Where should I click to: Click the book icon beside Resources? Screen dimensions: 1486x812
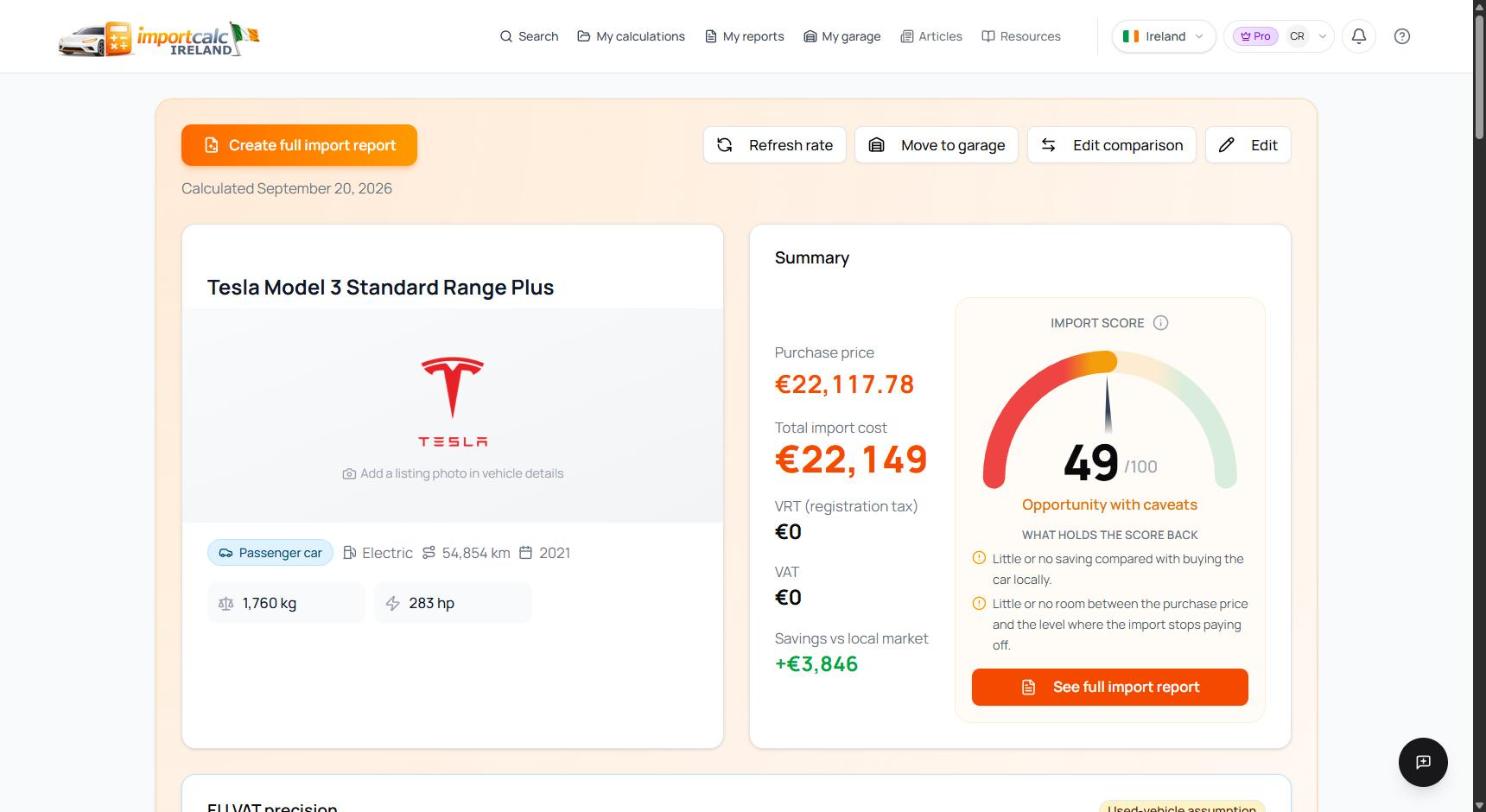click(988, 36)
